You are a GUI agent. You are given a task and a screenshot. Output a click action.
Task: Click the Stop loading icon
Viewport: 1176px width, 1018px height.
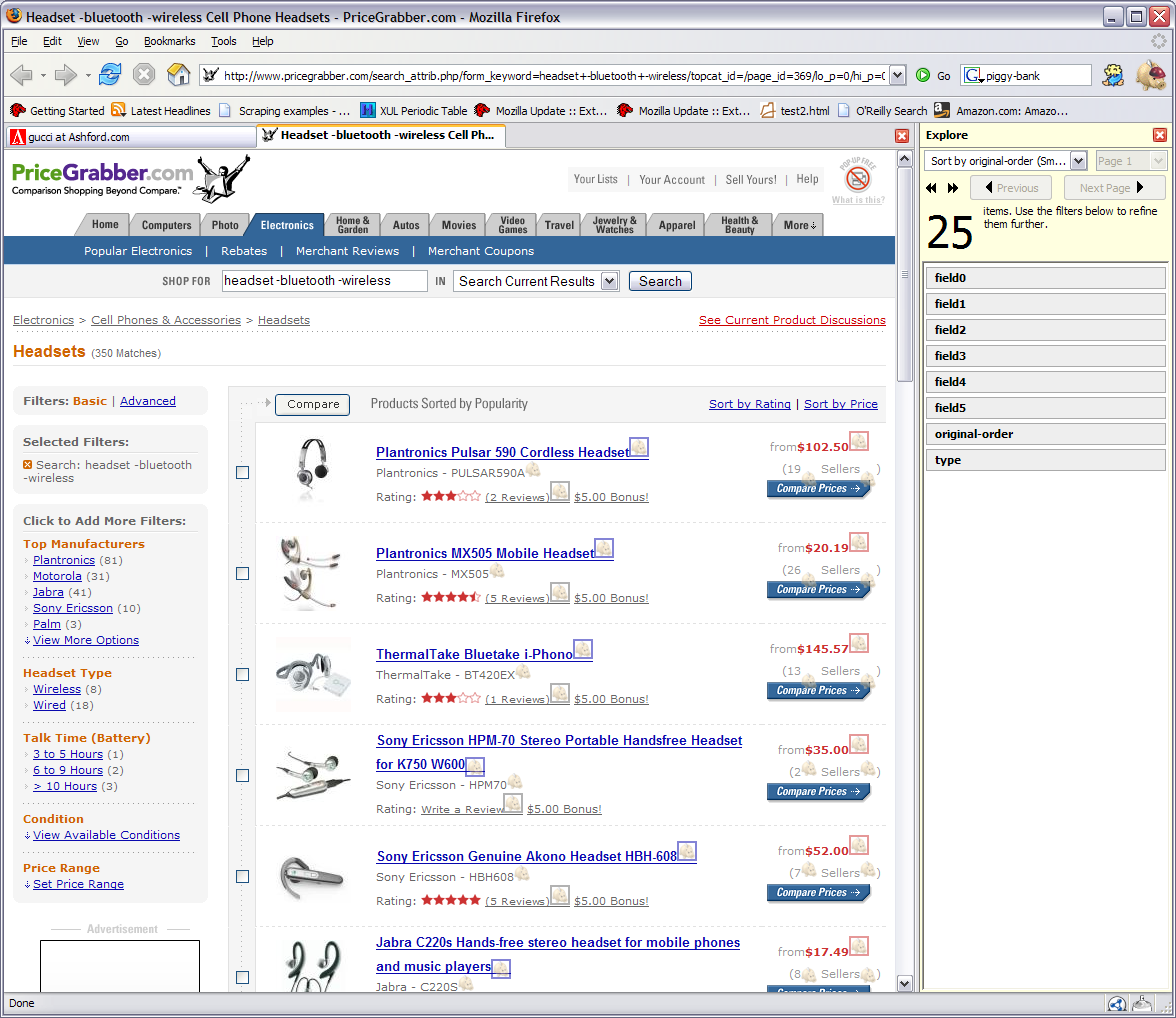[144, 75]
